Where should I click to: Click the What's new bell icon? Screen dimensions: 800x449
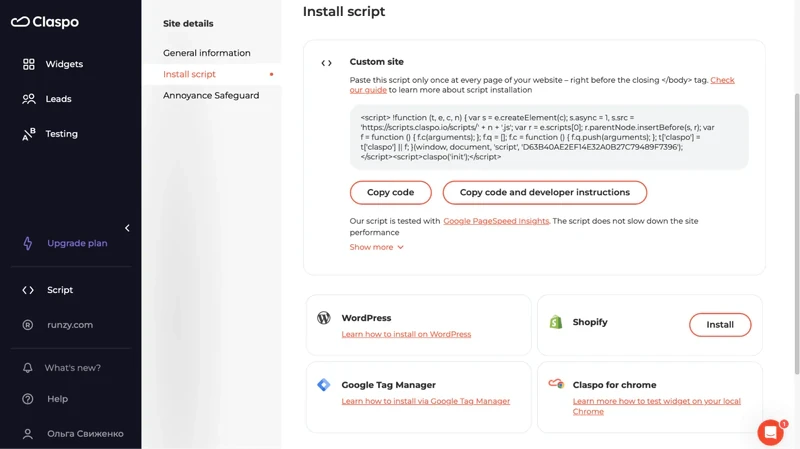coord(28,368)
